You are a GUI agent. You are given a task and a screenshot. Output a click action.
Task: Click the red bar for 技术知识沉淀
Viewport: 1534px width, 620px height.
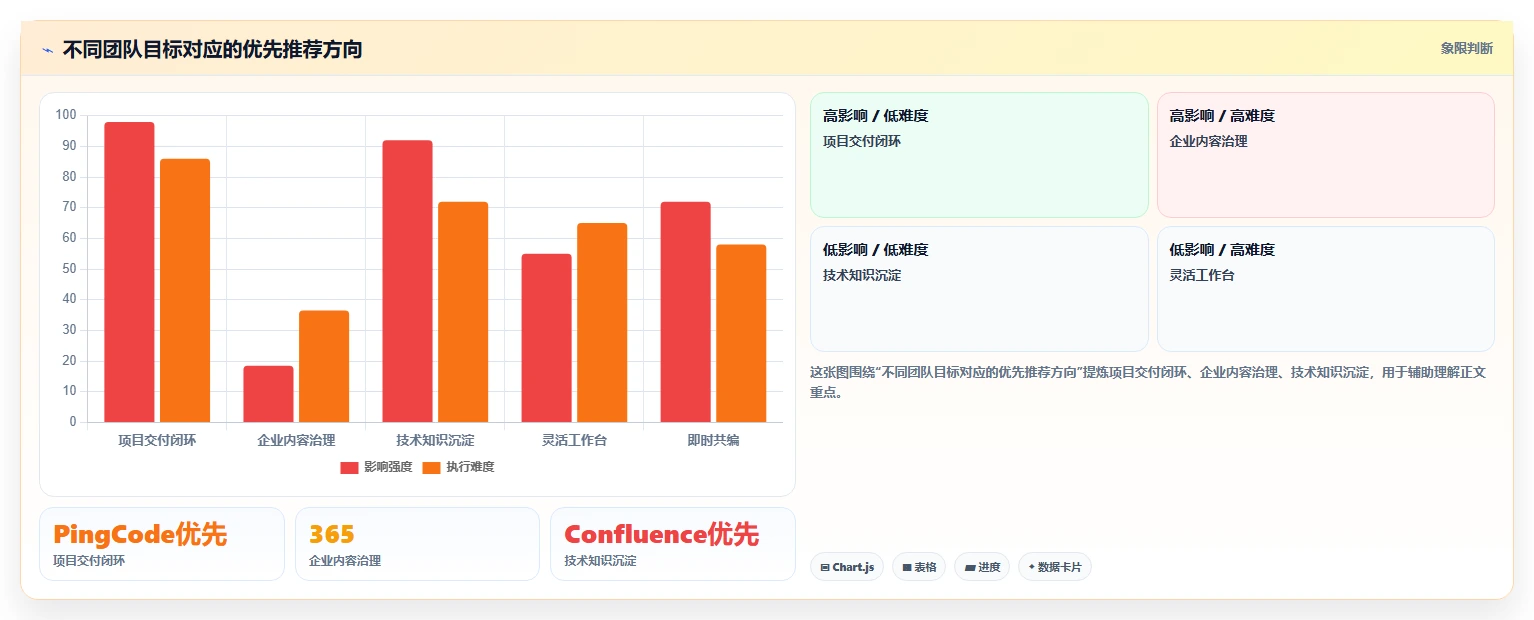tap(407, 281)
